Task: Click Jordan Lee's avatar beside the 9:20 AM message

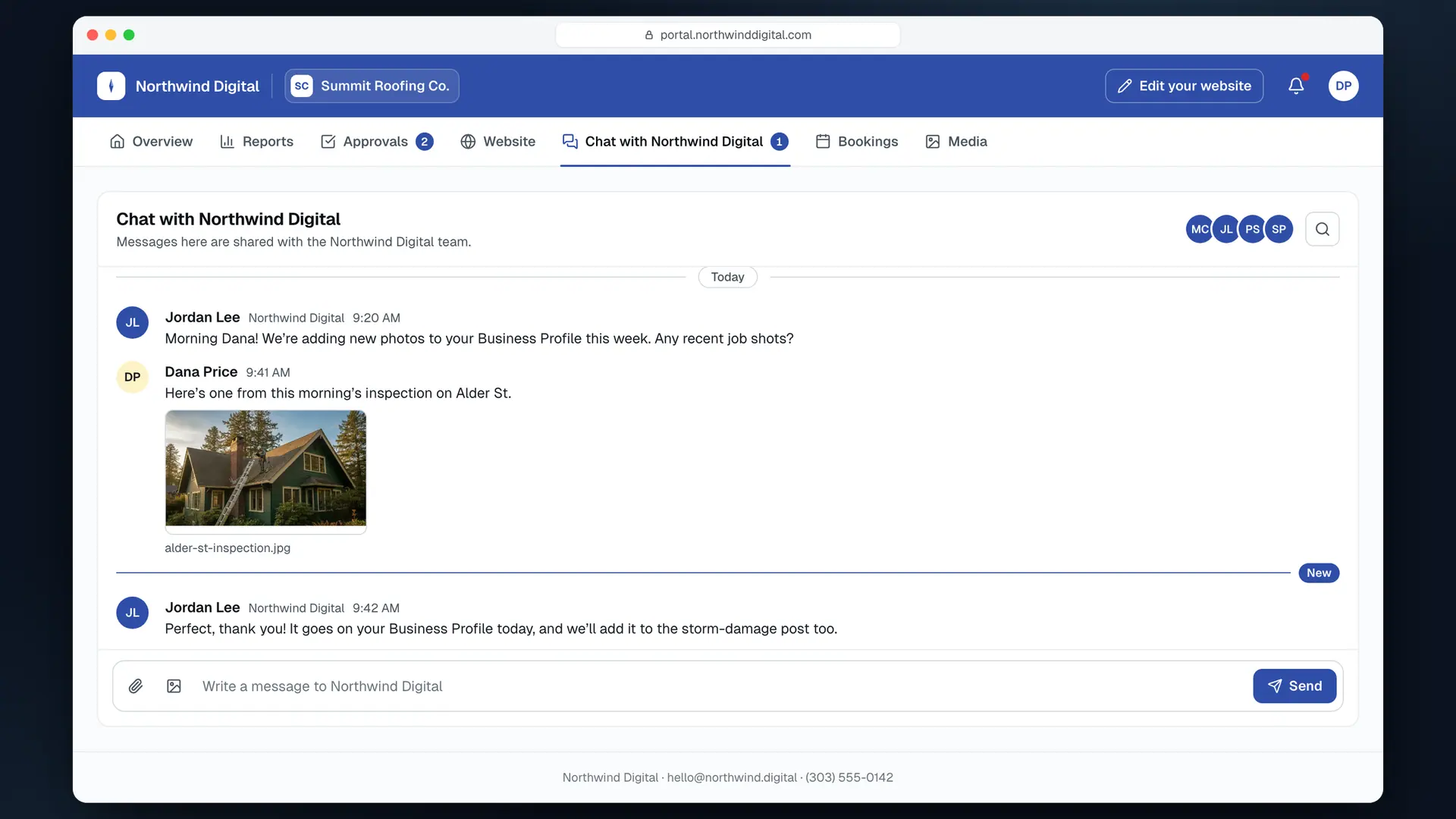Action: (132, 322)
